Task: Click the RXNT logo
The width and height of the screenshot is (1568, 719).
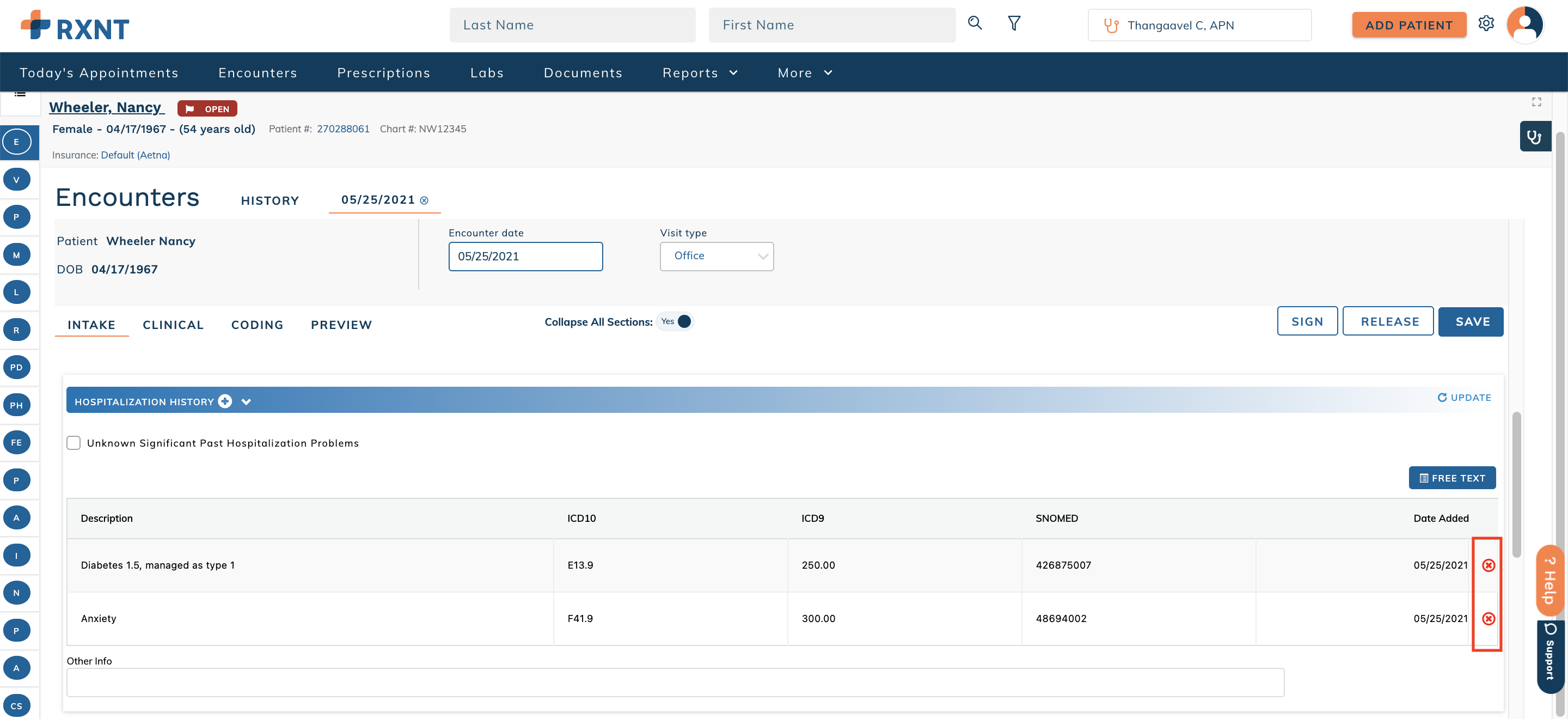Action: (75, 26)
